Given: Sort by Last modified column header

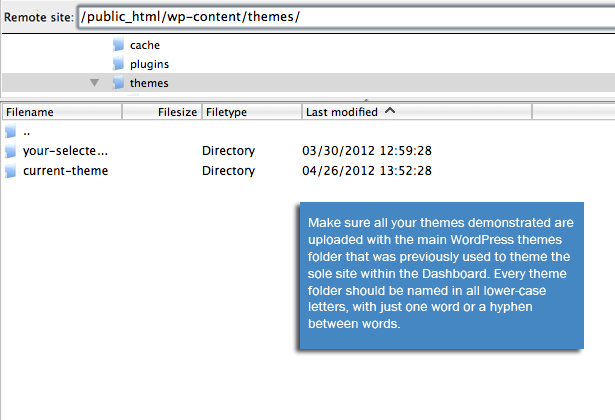Looking at the screenshot, I should (x=417, y=112).
